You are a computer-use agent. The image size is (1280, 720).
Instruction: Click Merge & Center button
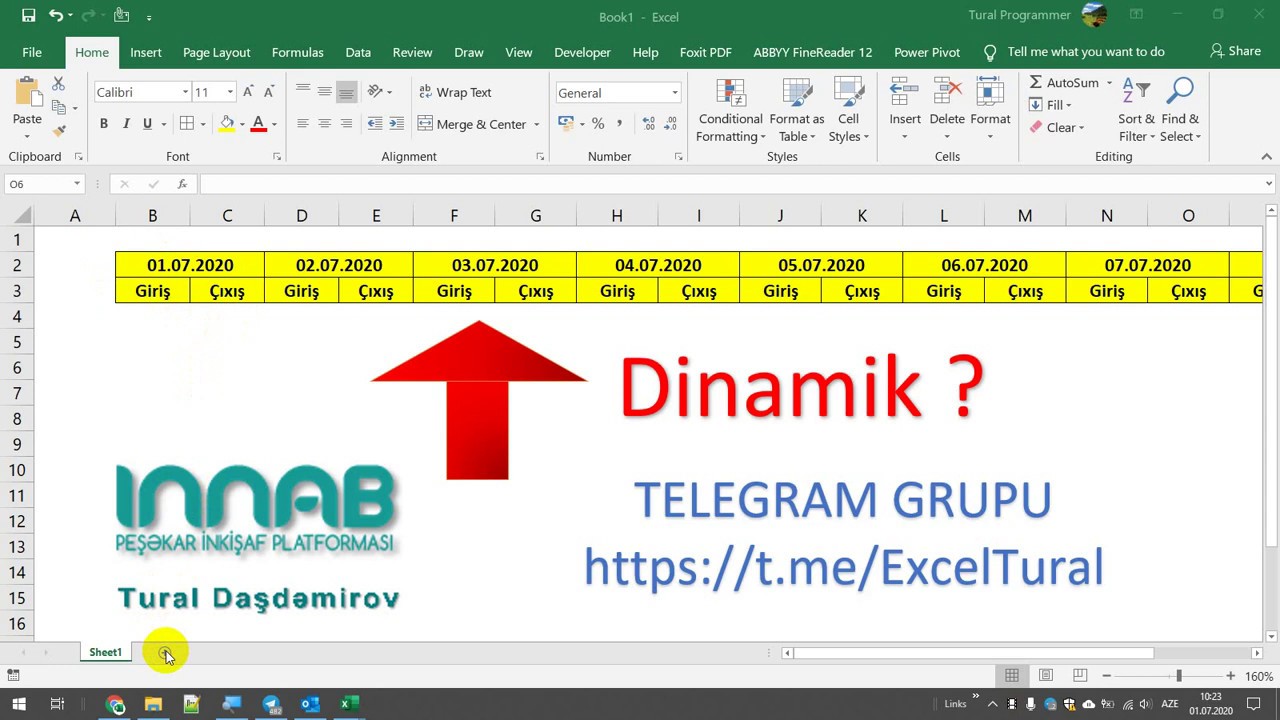[x=472, y=124]
